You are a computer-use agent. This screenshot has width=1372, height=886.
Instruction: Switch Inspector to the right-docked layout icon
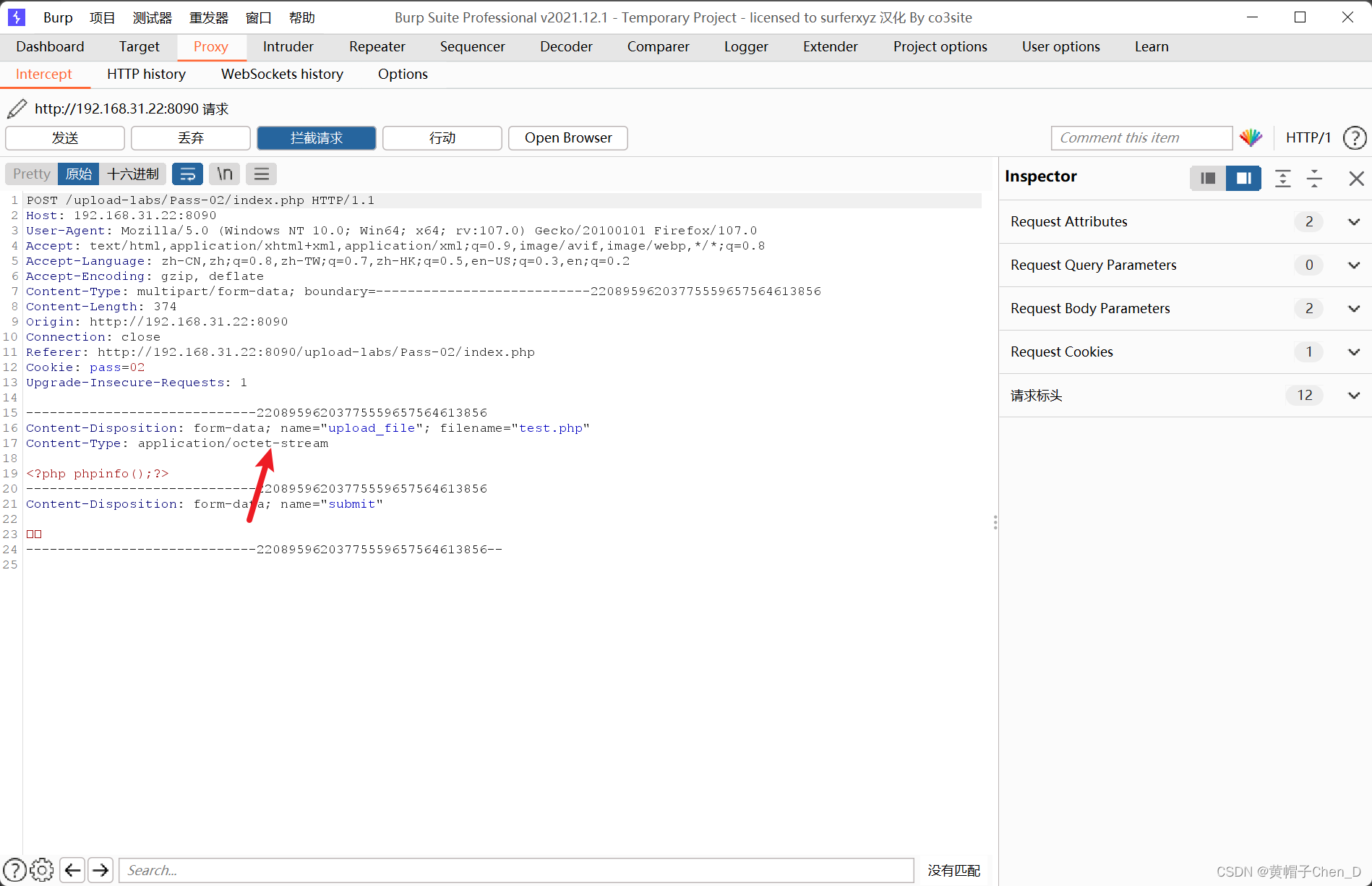(x=1243, y=178)
